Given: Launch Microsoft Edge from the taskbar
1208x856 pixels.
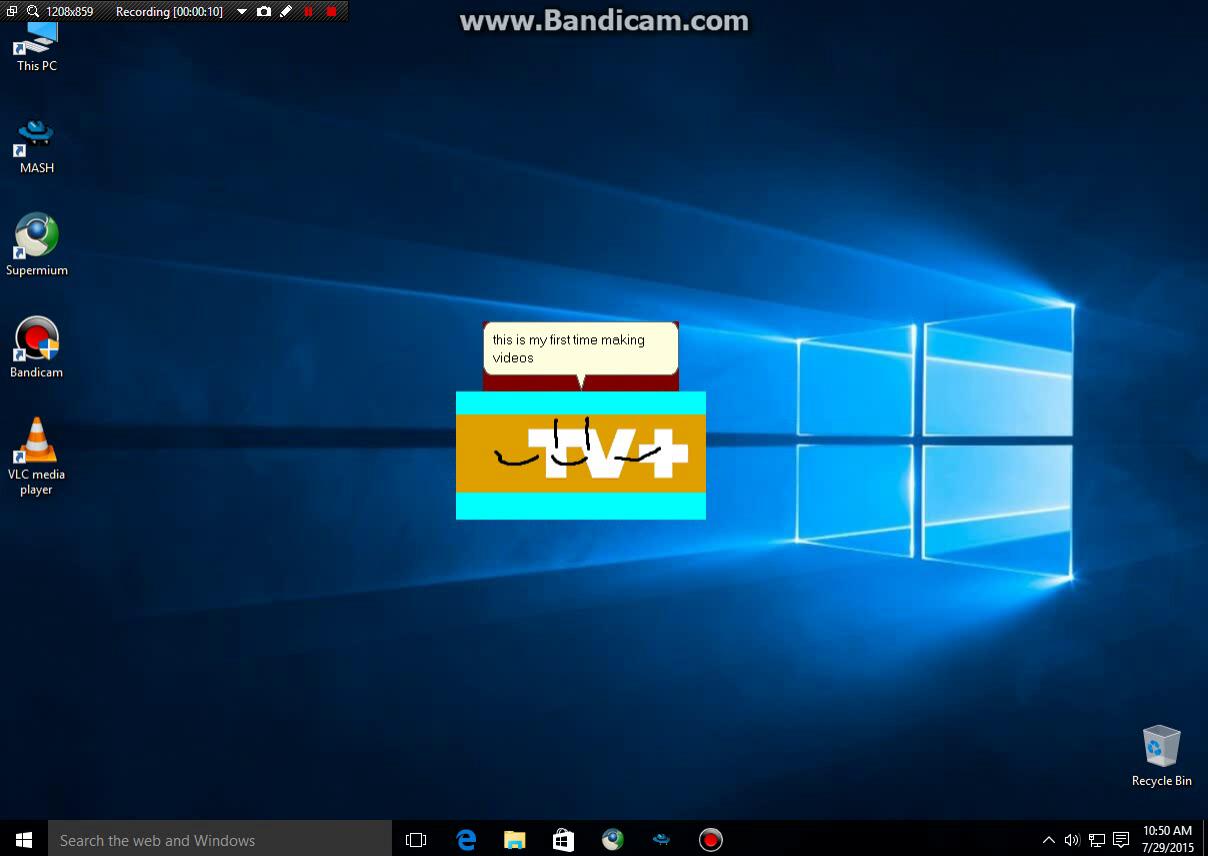Looking at the screenshot, I should tap(466, 840).
